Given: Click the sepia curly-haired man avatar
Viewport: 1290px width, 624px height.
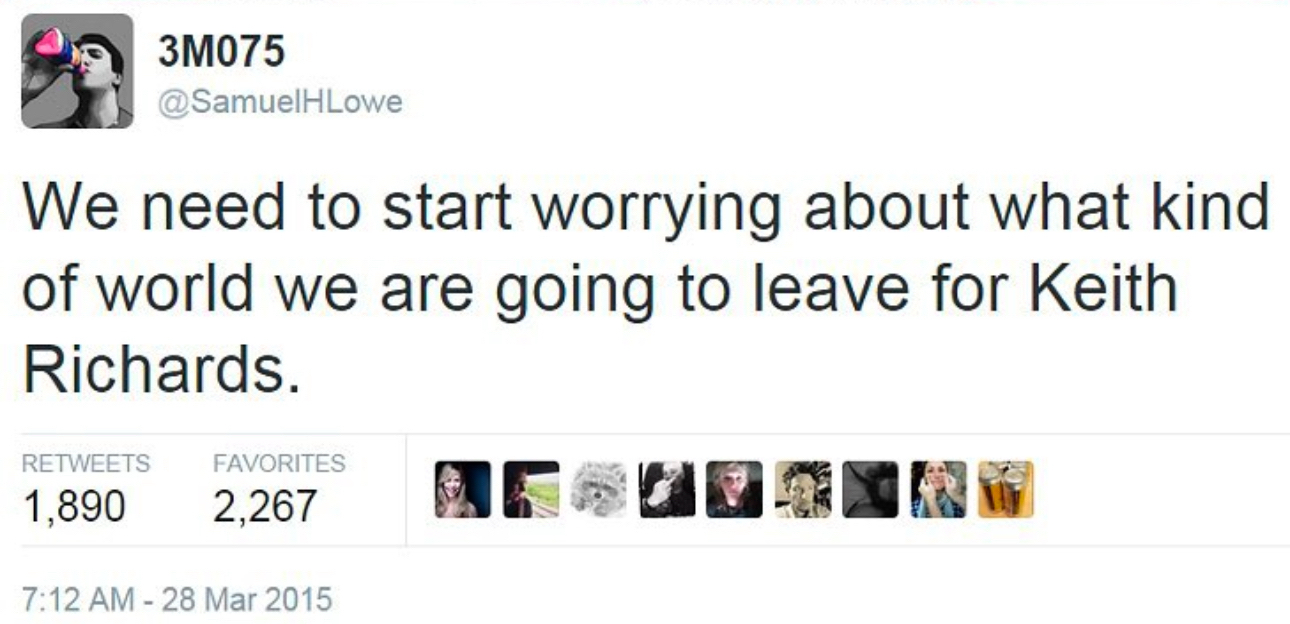Looking at the screenshot, I should coord(803,490).
